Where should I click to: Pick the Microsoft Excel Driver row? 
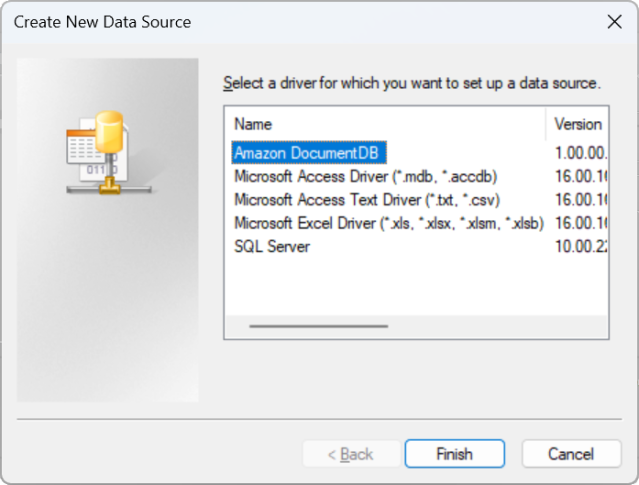(388, 222)
